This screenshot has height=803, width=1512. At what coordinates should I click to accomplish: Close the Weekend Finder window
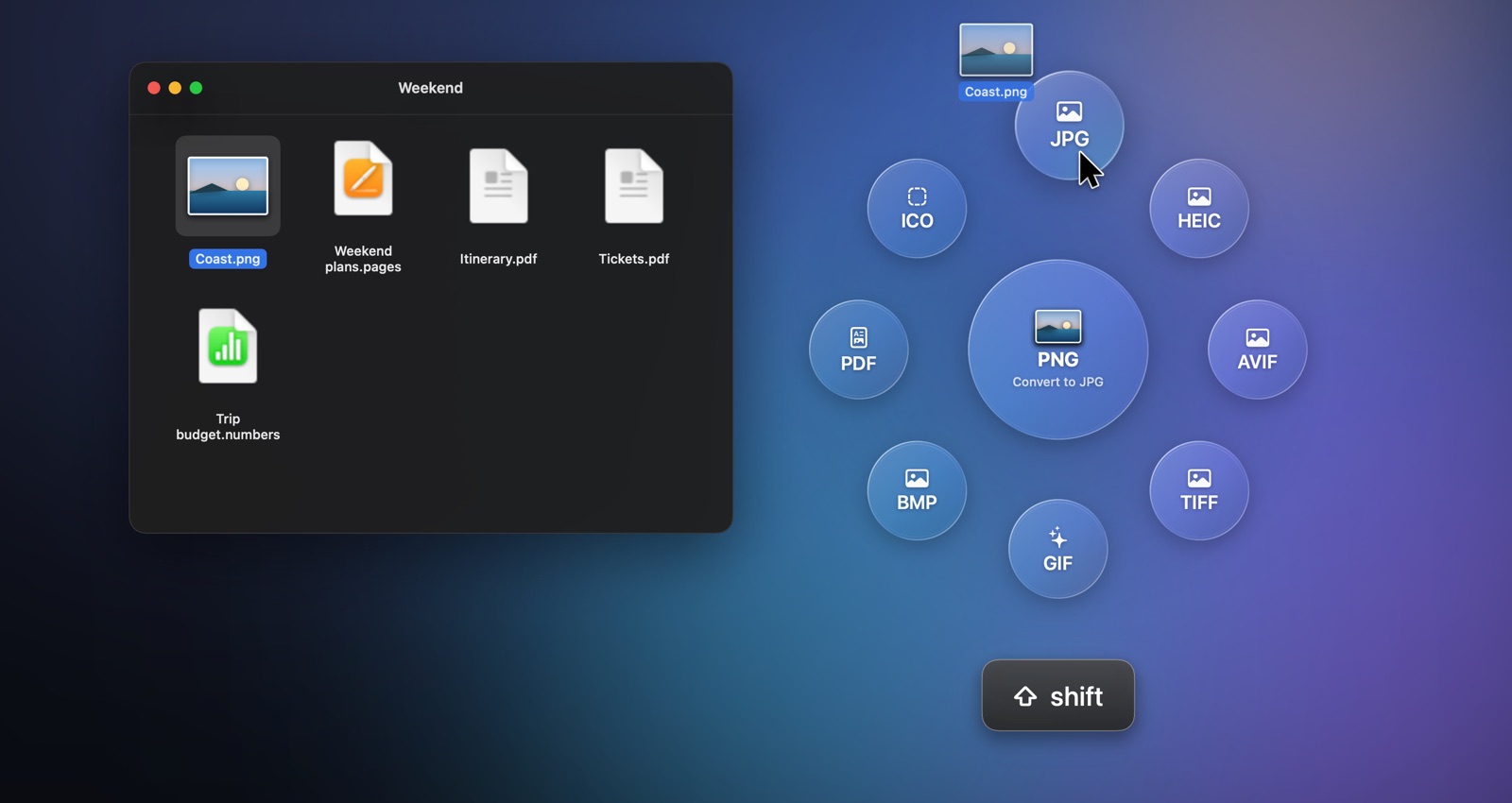coord(154,88)
